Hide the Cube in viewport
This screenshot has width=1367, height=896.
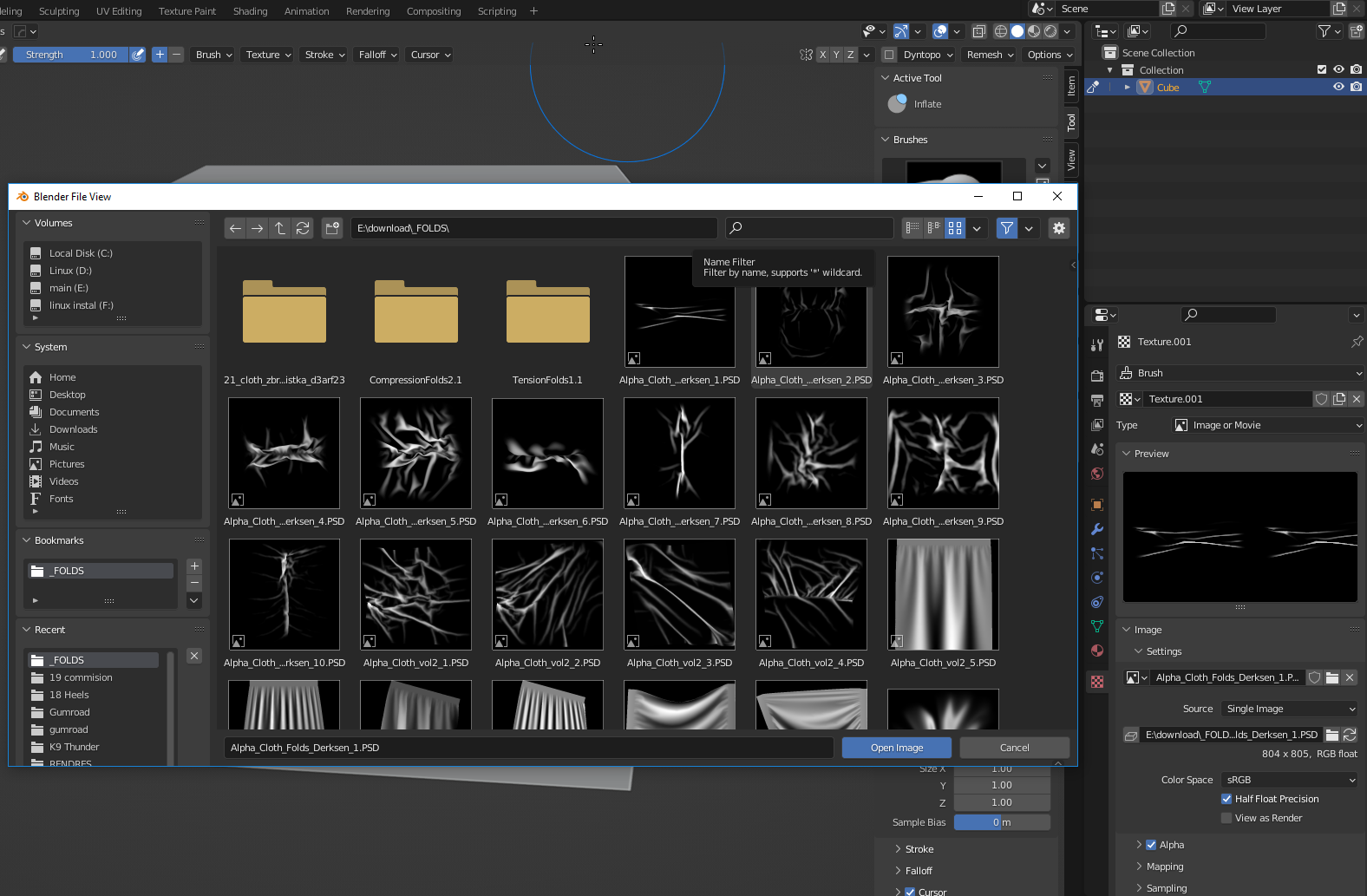(x=1338, y=87)
